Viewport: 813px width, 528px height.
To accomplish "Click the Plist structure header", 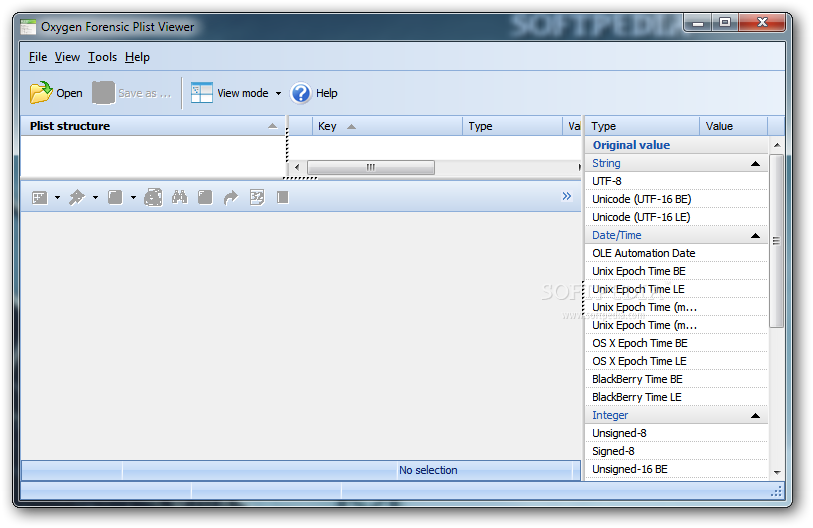I will point(153,126).
